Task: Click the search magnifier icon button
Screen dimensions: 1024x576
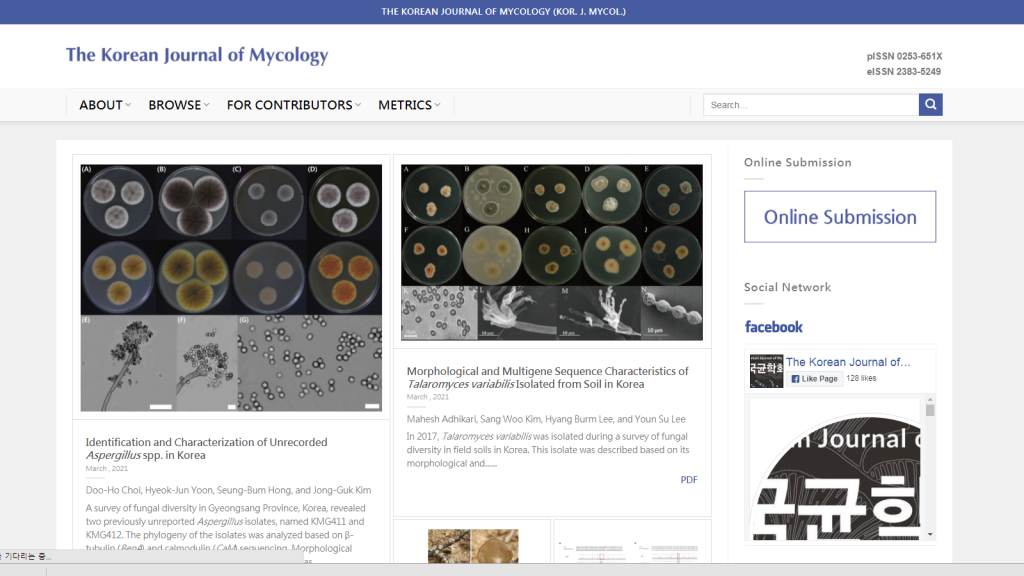Action: (930, 104)
